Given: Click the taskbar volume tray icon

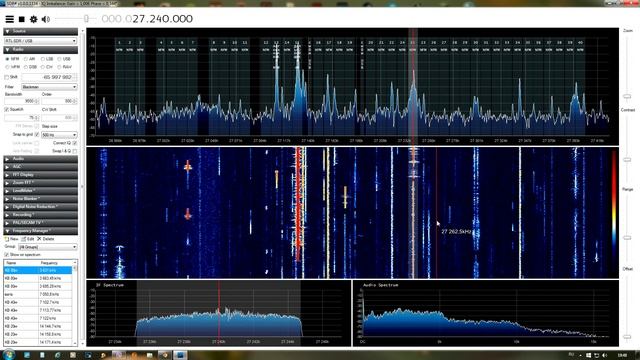Looking at the screenshot, I should 605,355.
